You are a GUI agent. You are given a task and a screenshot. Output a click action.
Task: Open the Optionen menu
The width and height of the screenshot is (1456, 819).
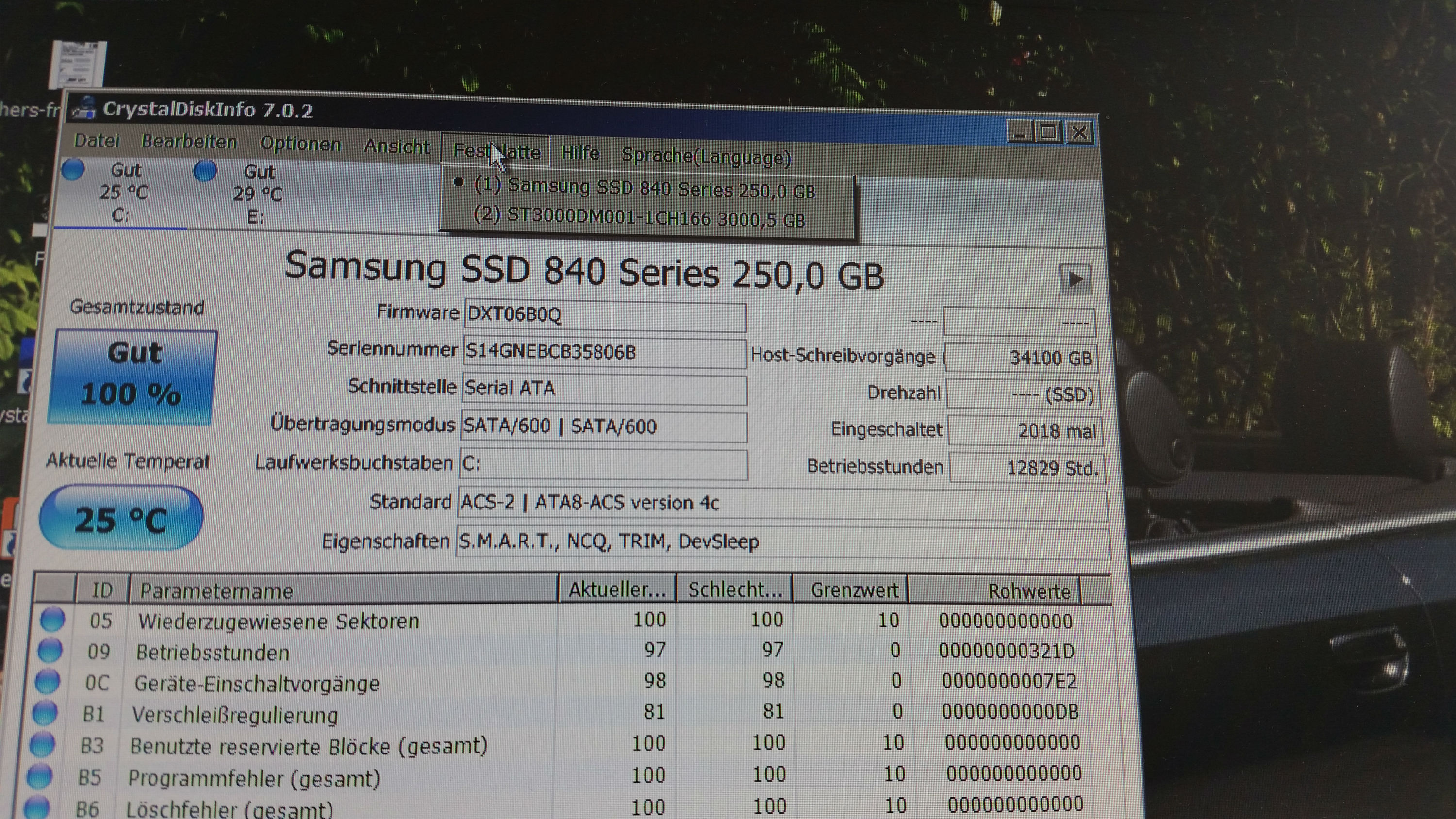[300, 144]
